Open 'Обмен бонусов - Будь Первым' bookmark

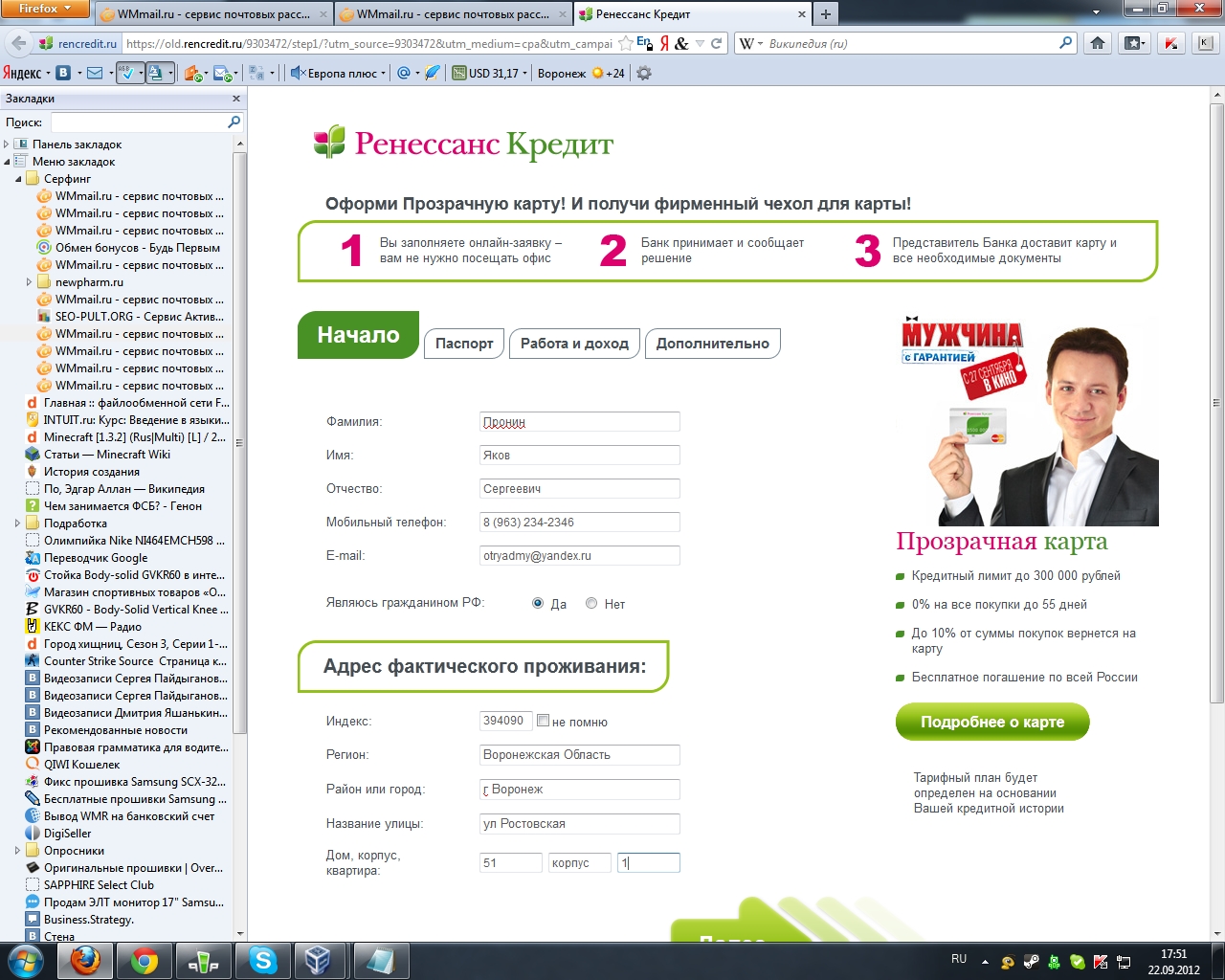tap(138, 248)
